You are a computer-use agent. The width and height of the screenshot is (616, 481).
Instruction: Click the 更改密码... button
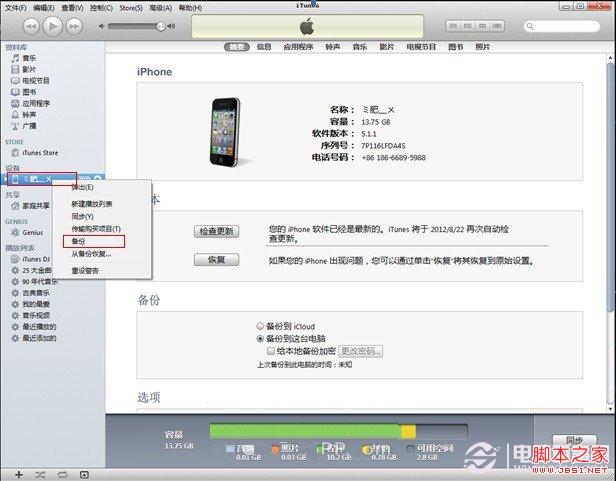pyautogui.click(x=360, y=351)
